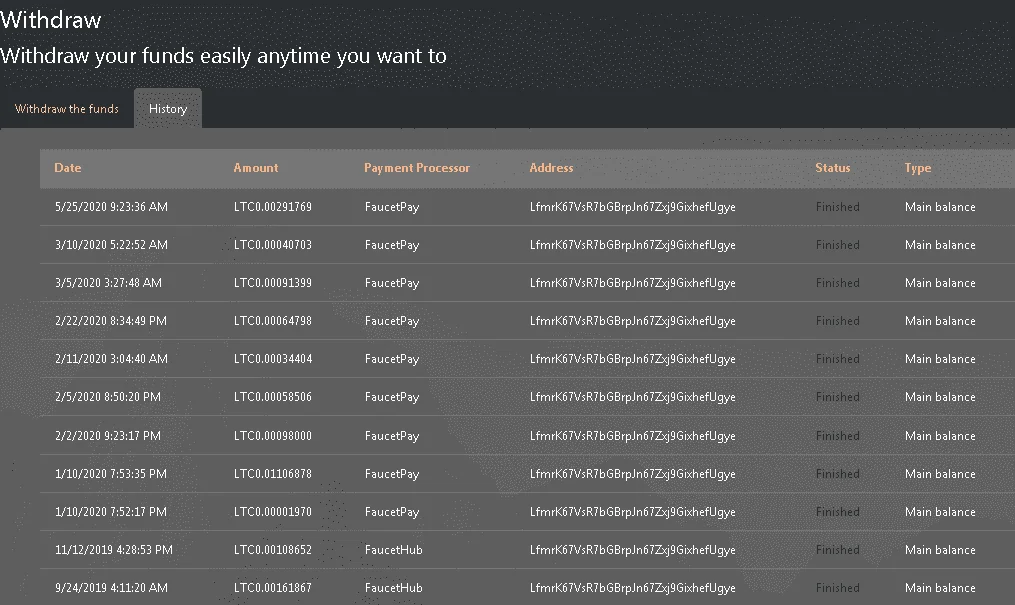Select amount LTC0.00161867
This screenshot has width=1015, height=605.
(x=273, y=588)
